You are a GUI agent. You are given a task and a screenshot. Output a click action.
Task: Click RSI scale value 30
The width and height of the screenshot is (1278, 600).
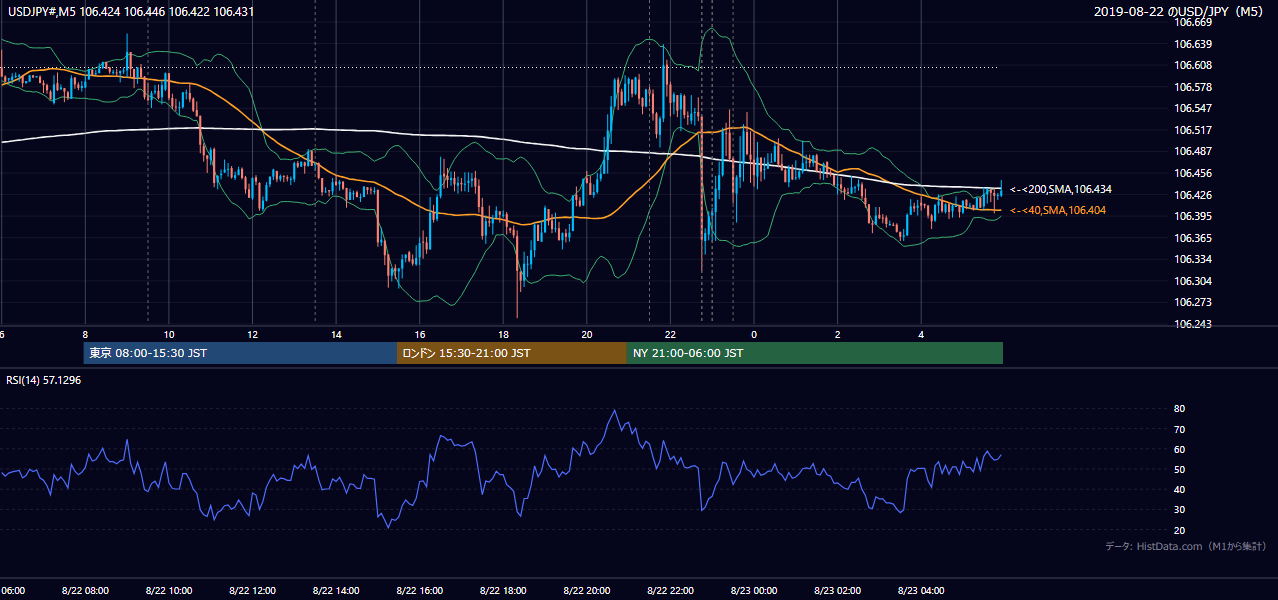coord(1179,510)
